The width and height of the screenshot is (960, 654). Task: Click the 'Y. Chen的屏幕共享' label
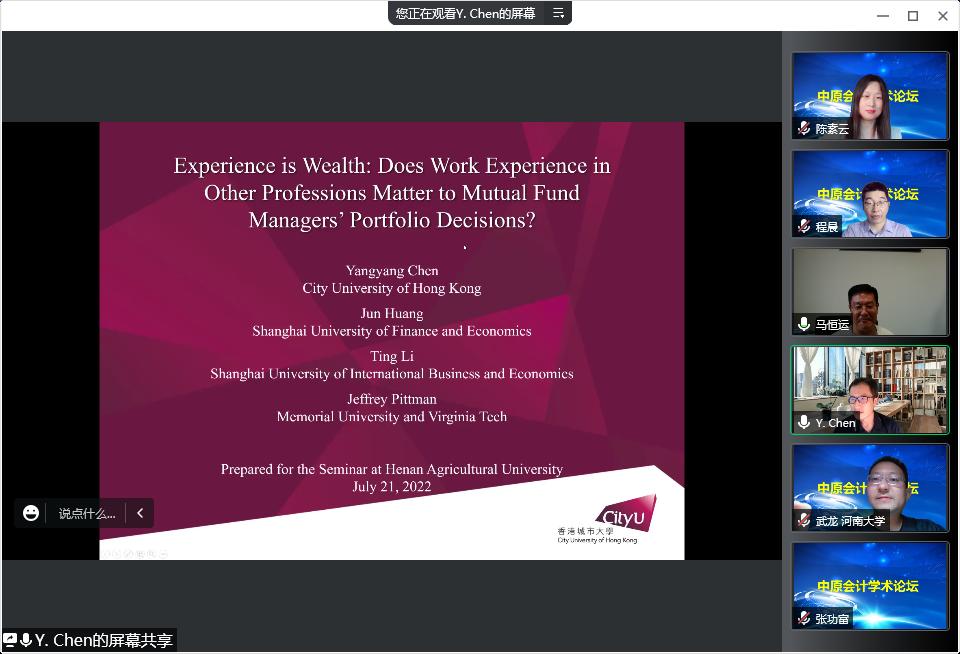click(x=104, y=641)
